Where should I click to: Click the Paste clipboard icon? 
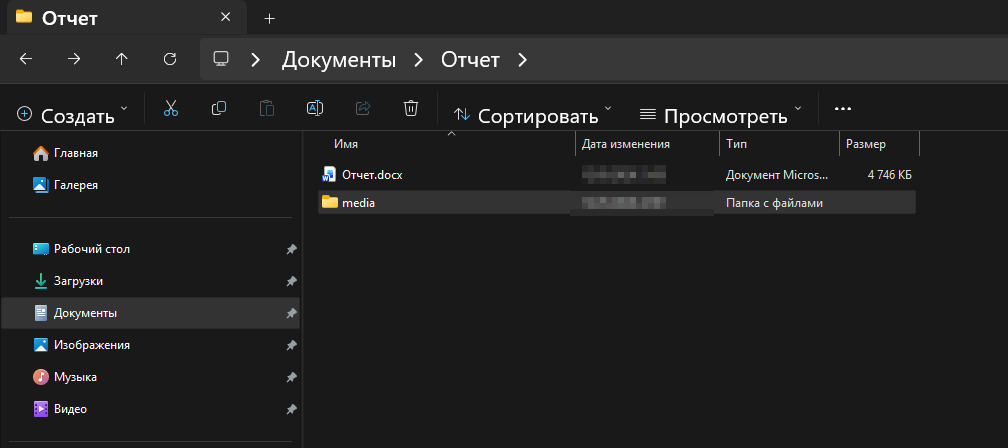pos(267,108)
